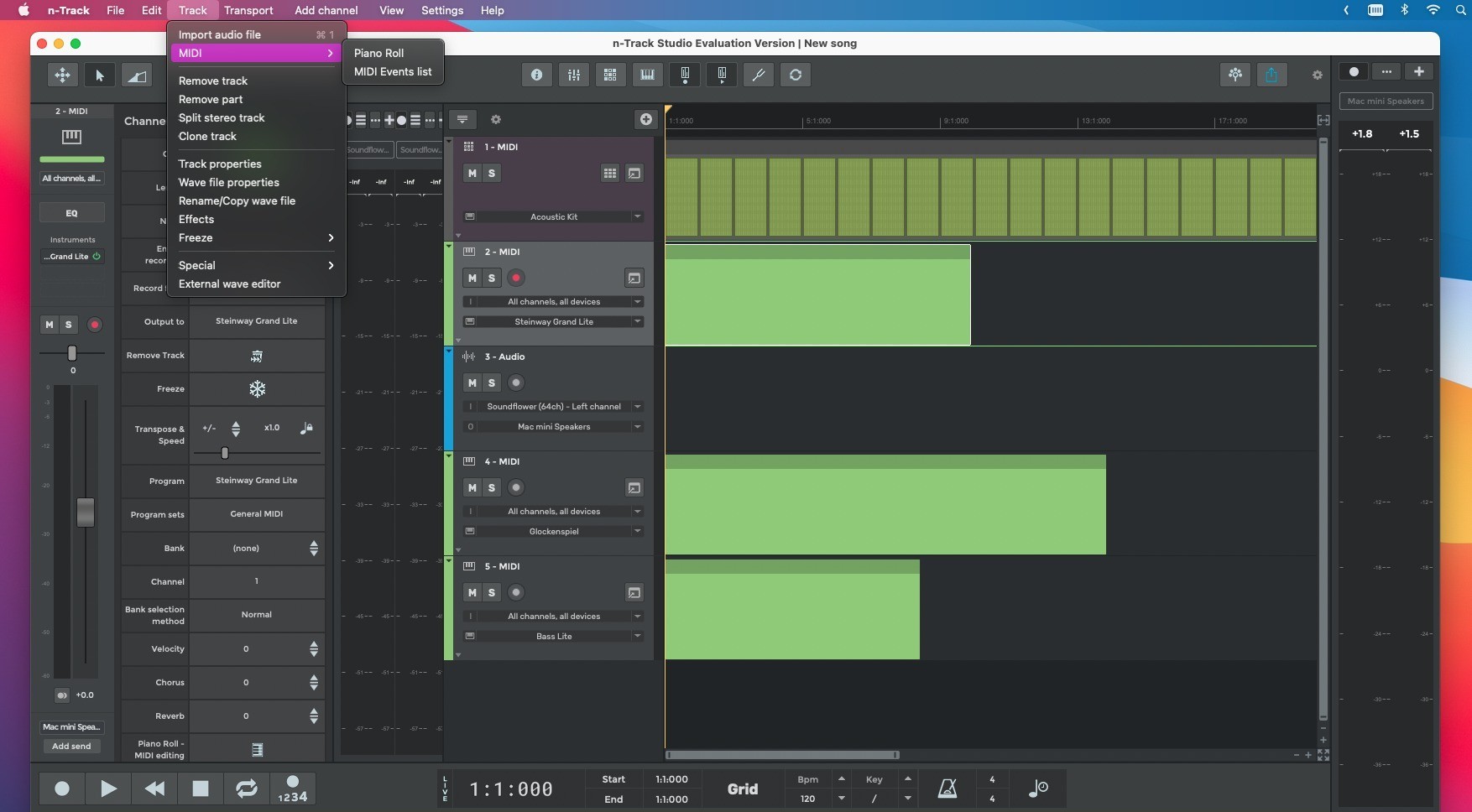The image size is (1472, 812).
Task: Mute track 4 - MIDI
Action: click(472, 487)
